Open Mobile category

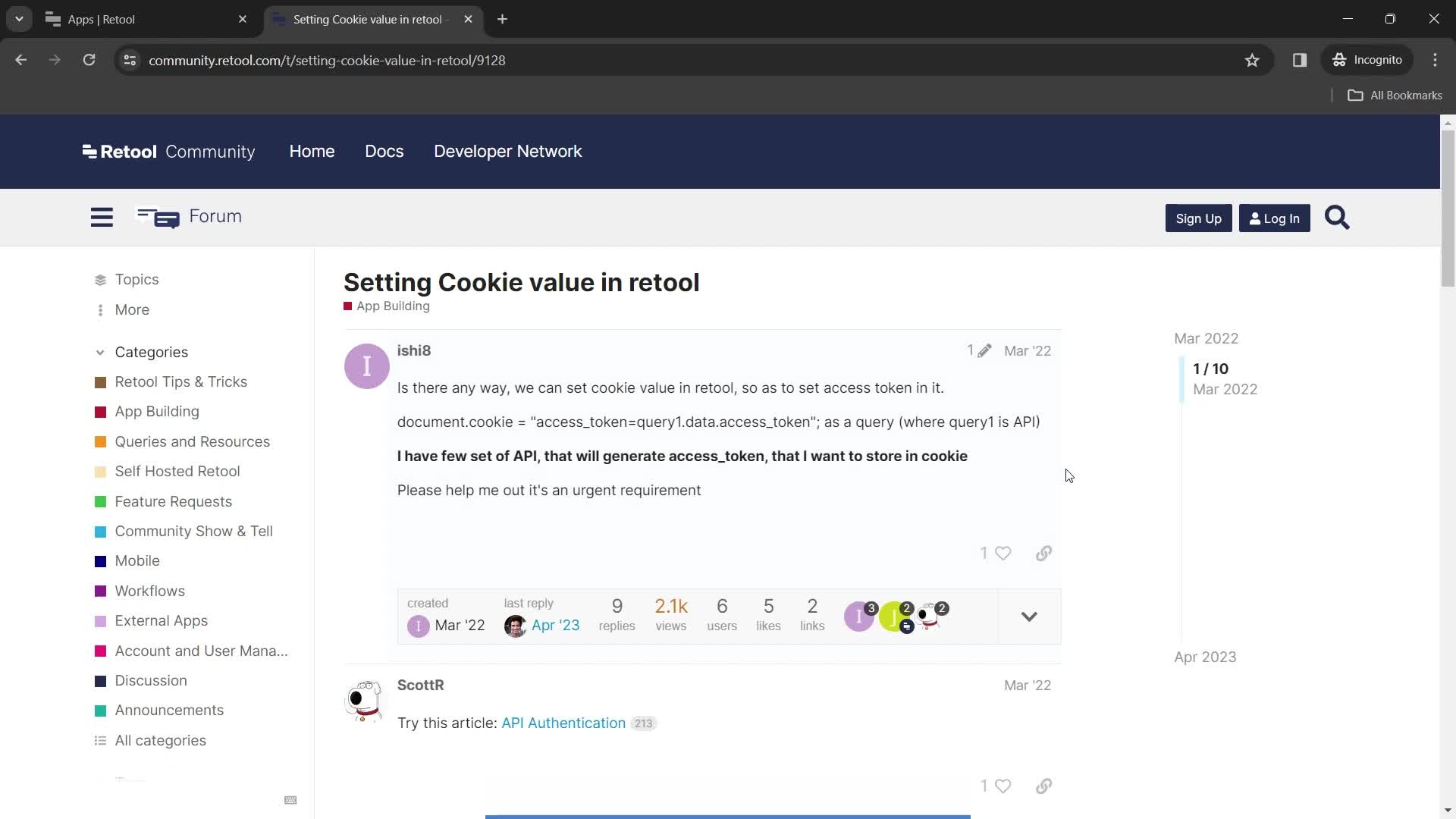(x=127, y=561)
